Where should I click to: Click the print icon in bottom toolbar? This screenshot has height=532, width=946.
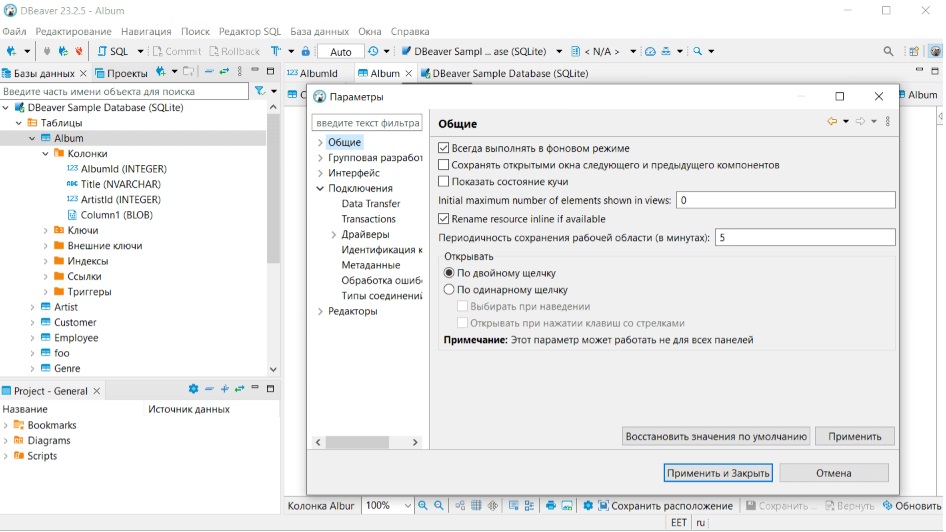pyautogui.click(x=550, y=506)
